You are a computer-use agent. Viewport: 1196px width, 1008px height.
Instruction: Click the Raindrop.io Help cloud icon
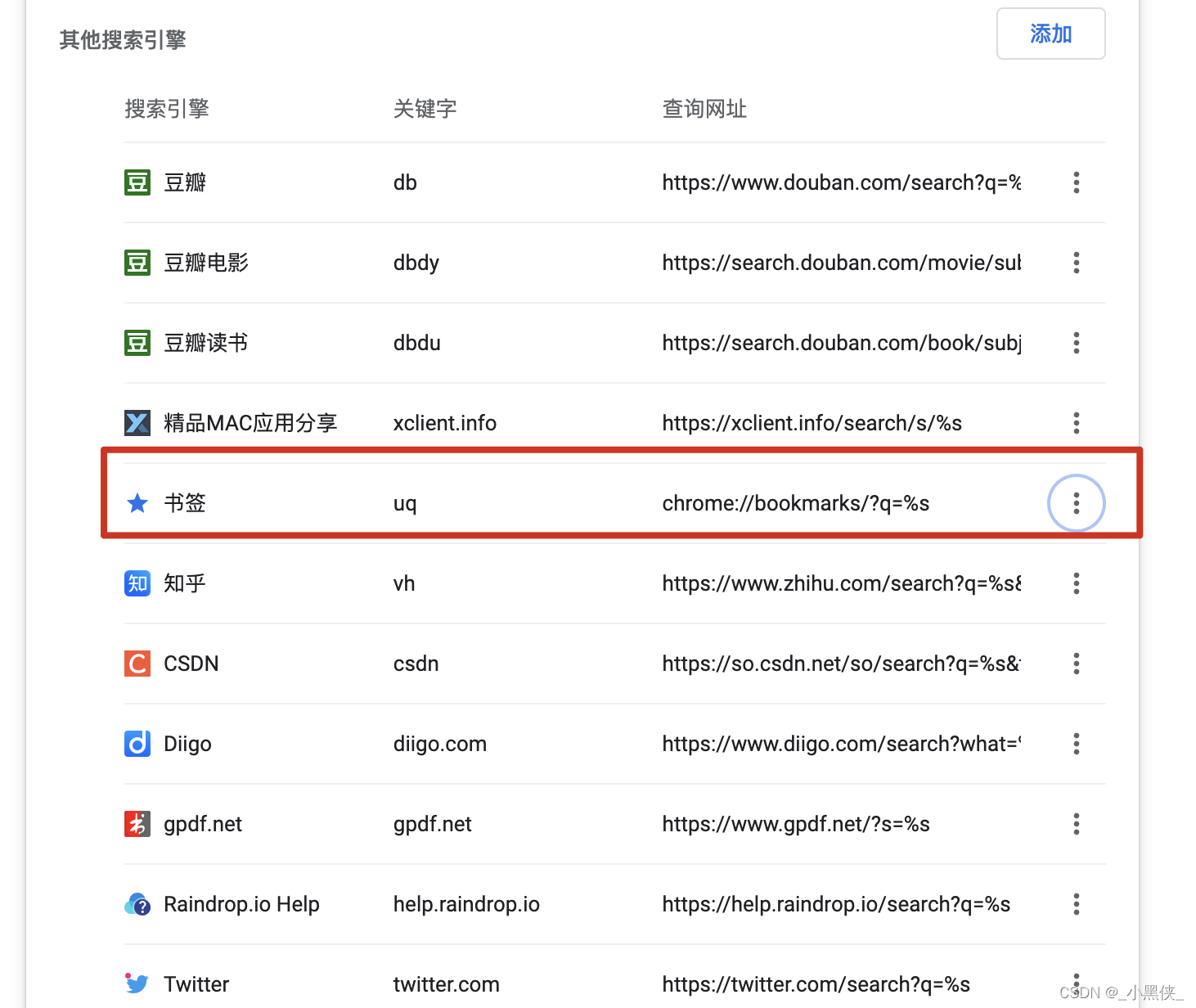137,904
